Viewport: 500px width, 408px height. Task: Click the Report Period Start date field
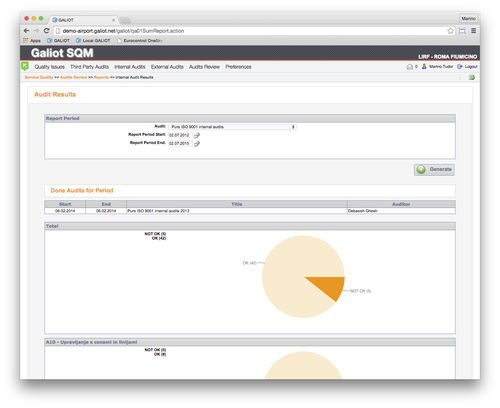coord(180,135)
